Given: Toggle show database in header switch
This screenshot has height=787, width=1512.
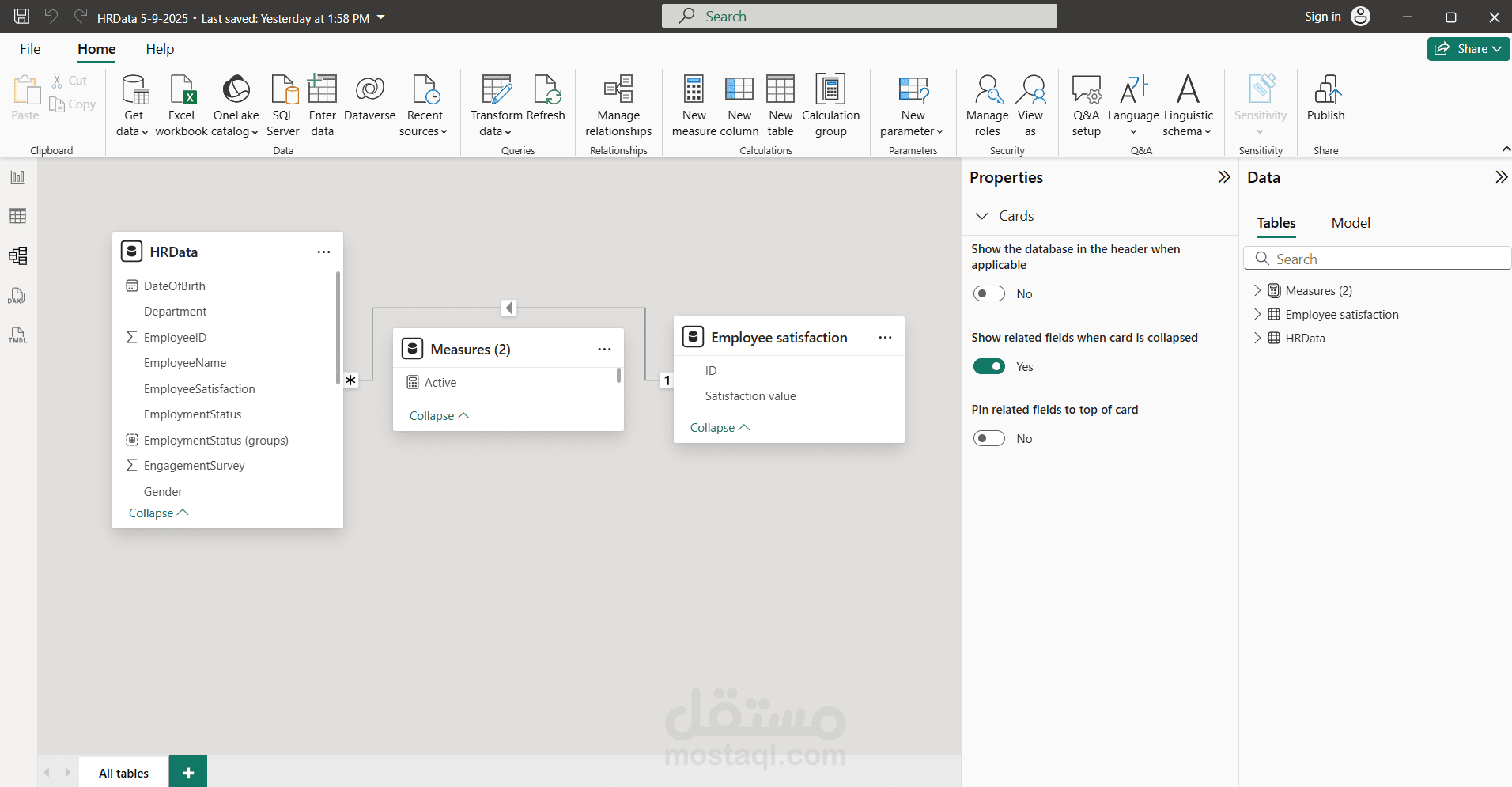Looking at the screenshot, I should click(x=989, y=294).
